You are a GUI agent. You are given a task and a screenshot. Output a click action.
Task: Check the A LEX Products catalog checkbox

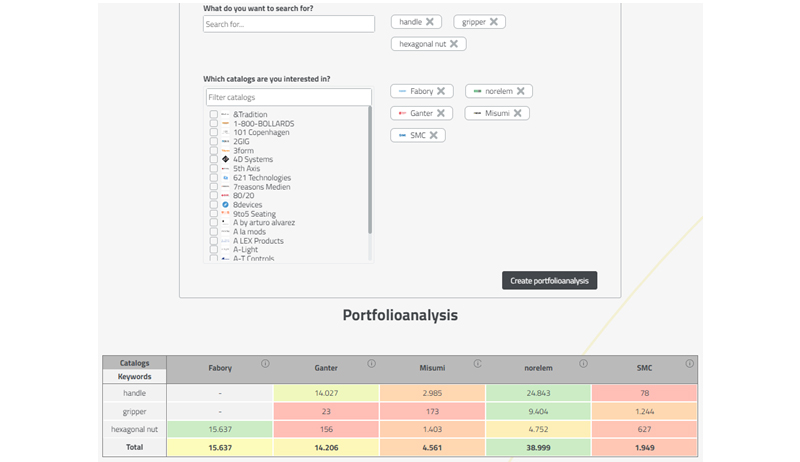(214, 241)
